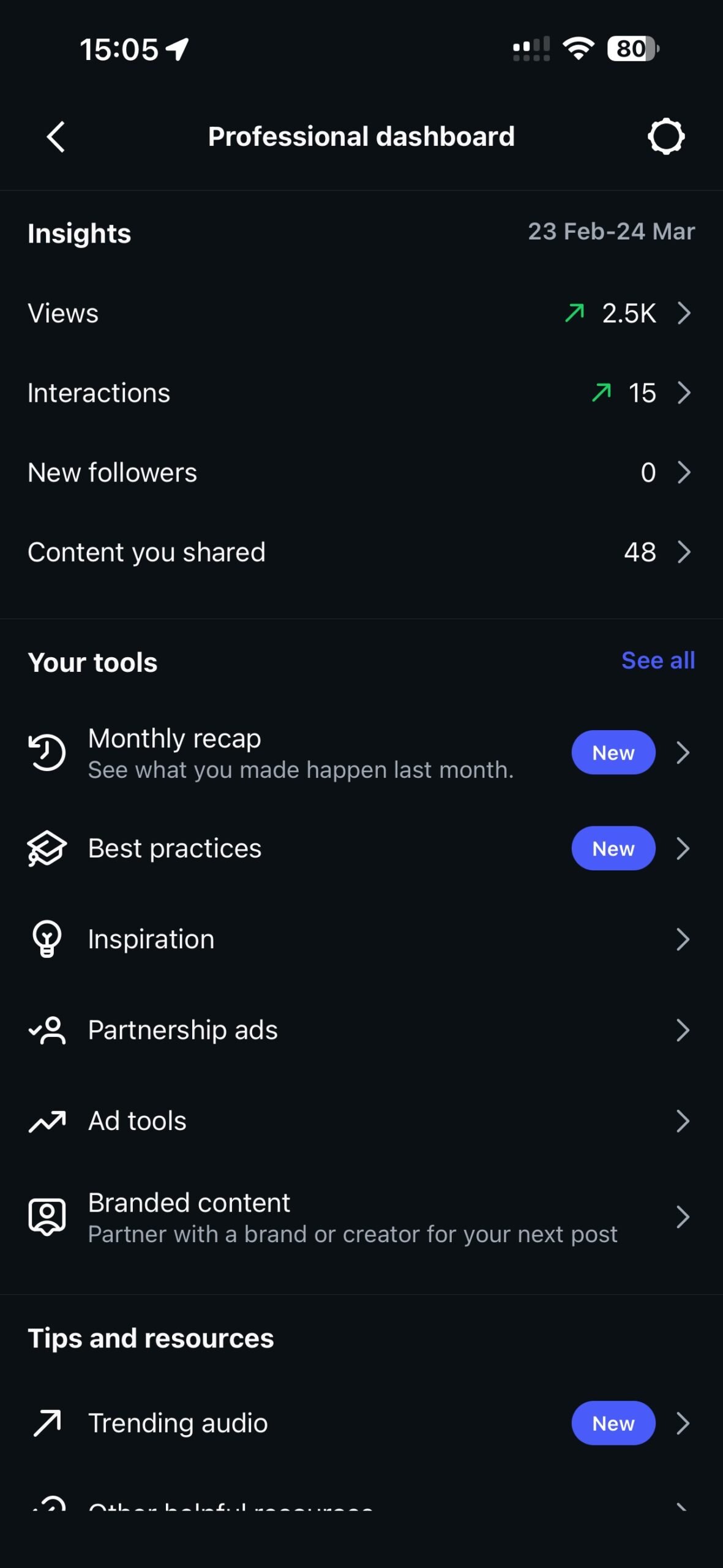Screen dimensions: 723x1568
Task: Tap the Best practices graduation cap icon
Action: point(47,848)
